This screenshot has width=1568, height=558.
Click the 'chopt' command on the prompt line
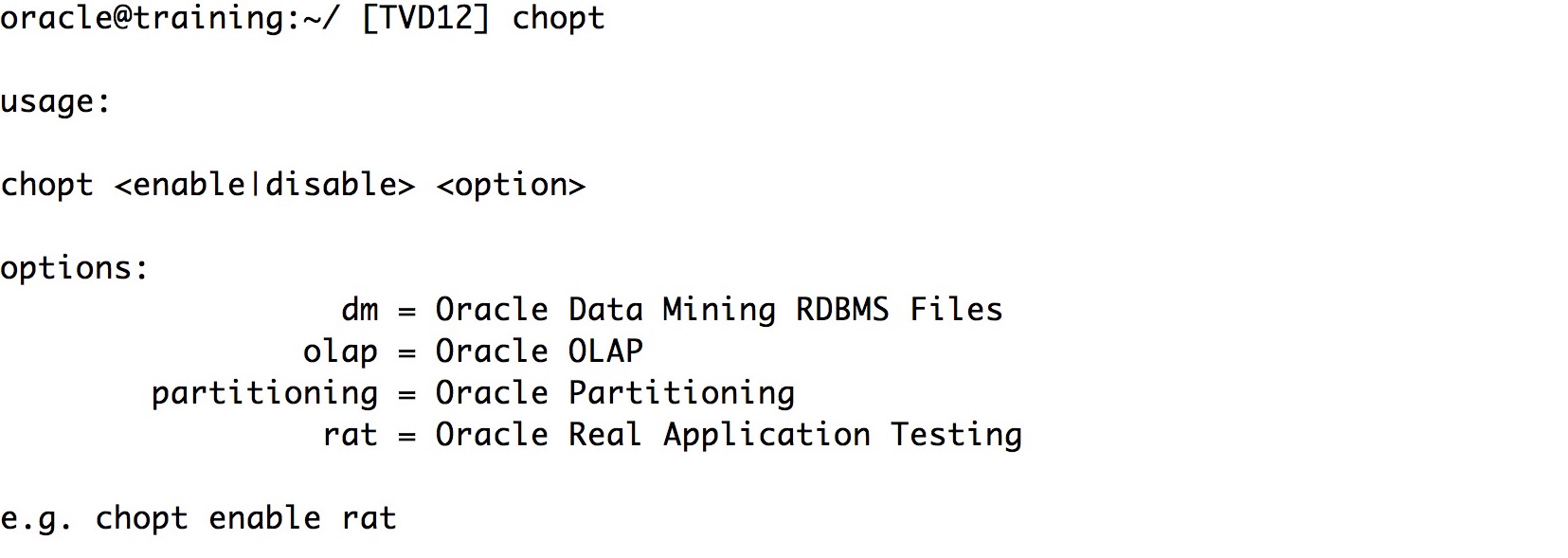(x=558, y=19)
